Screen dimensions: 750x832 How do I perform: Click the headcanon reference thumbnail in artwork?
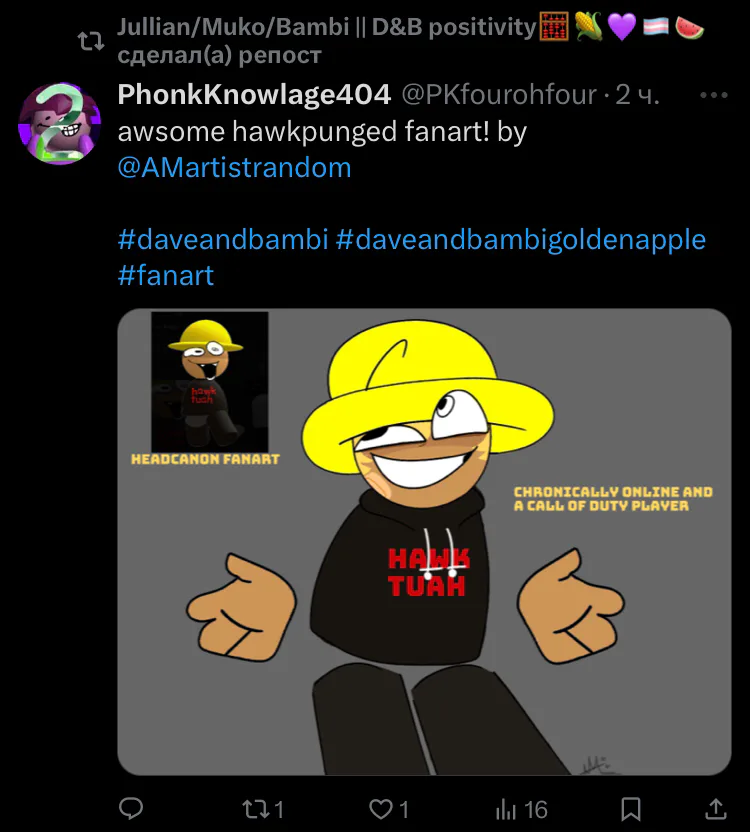pos(210,382)
